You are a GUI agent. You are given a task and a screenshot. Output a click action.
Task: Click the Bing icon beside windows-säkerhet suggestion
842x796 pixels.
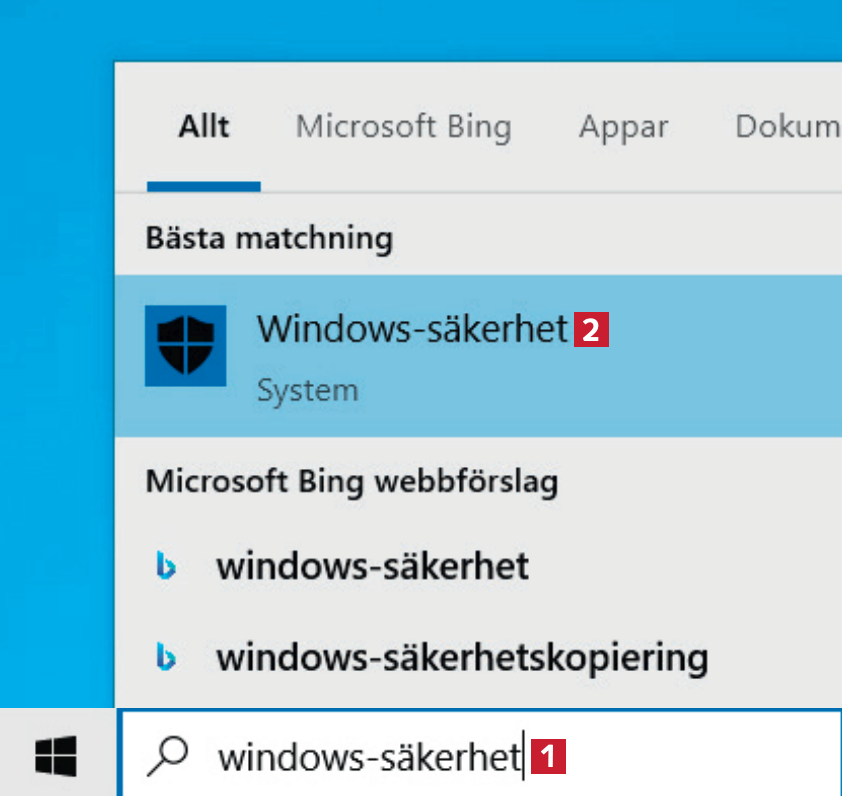pyautogui.click(x=166, y=567)
